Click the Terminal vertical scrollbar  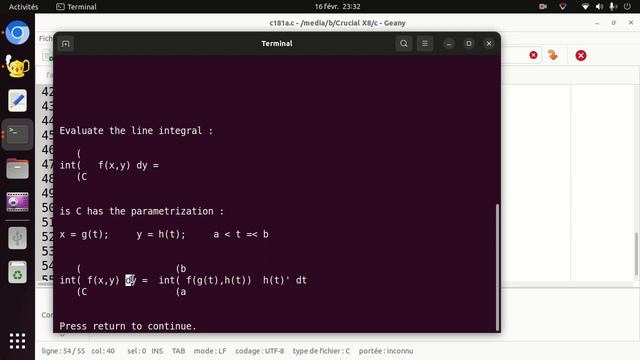pyautogui.click(x=498, y=267)
